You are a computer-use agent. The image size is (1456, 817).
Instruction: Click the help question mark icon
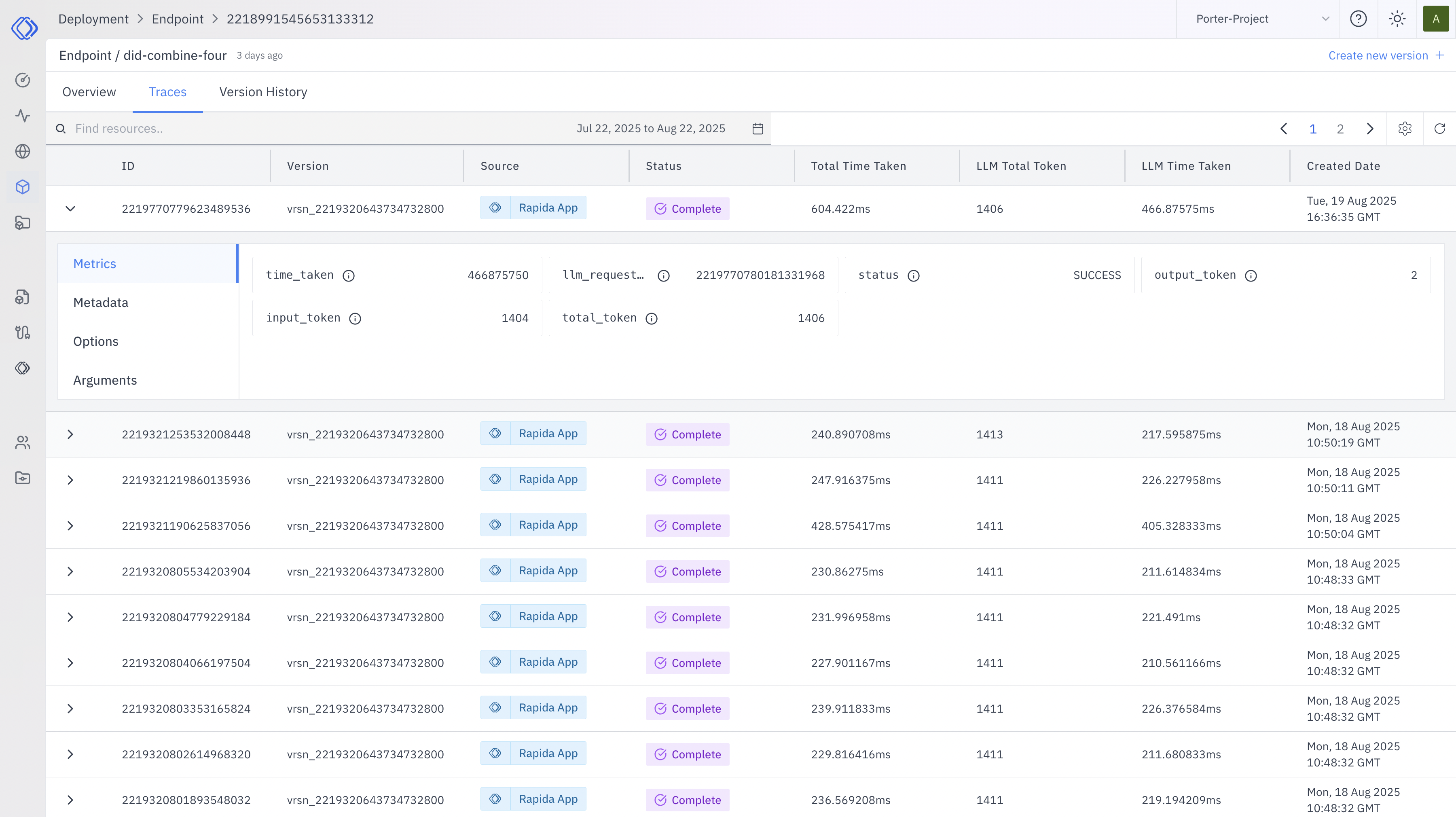point(1358,19)
